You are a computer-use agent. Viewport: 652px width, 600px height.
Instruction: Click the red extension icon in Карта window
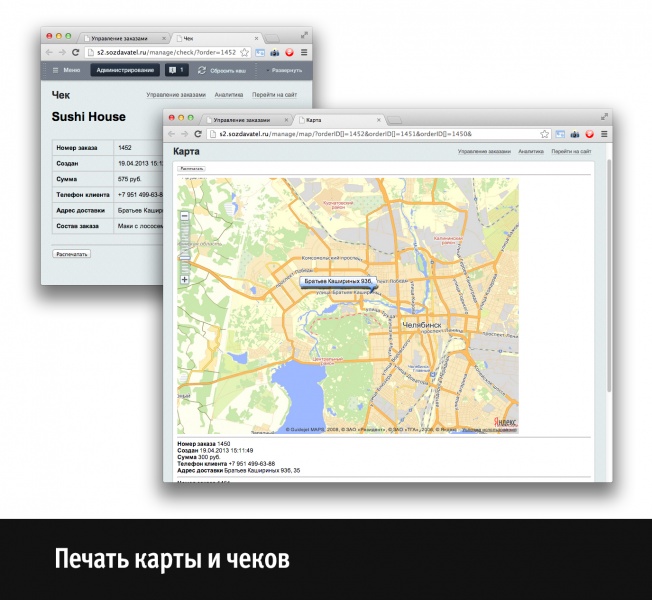click(x=590, y=134)
